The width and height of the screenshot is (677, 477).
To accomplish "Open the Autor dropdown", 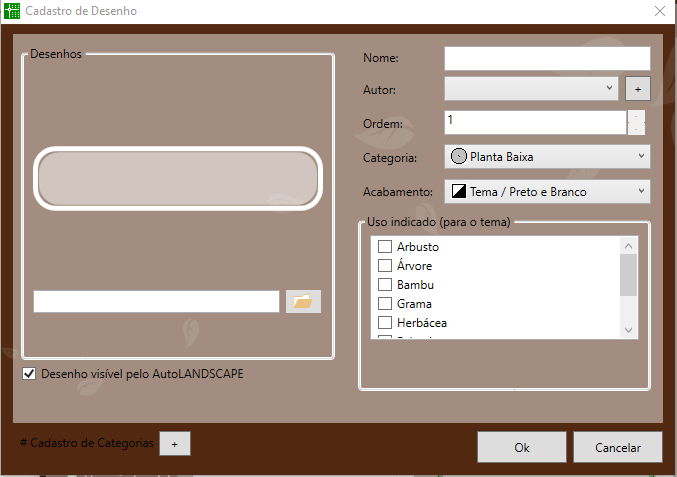I will coord(531,89).
